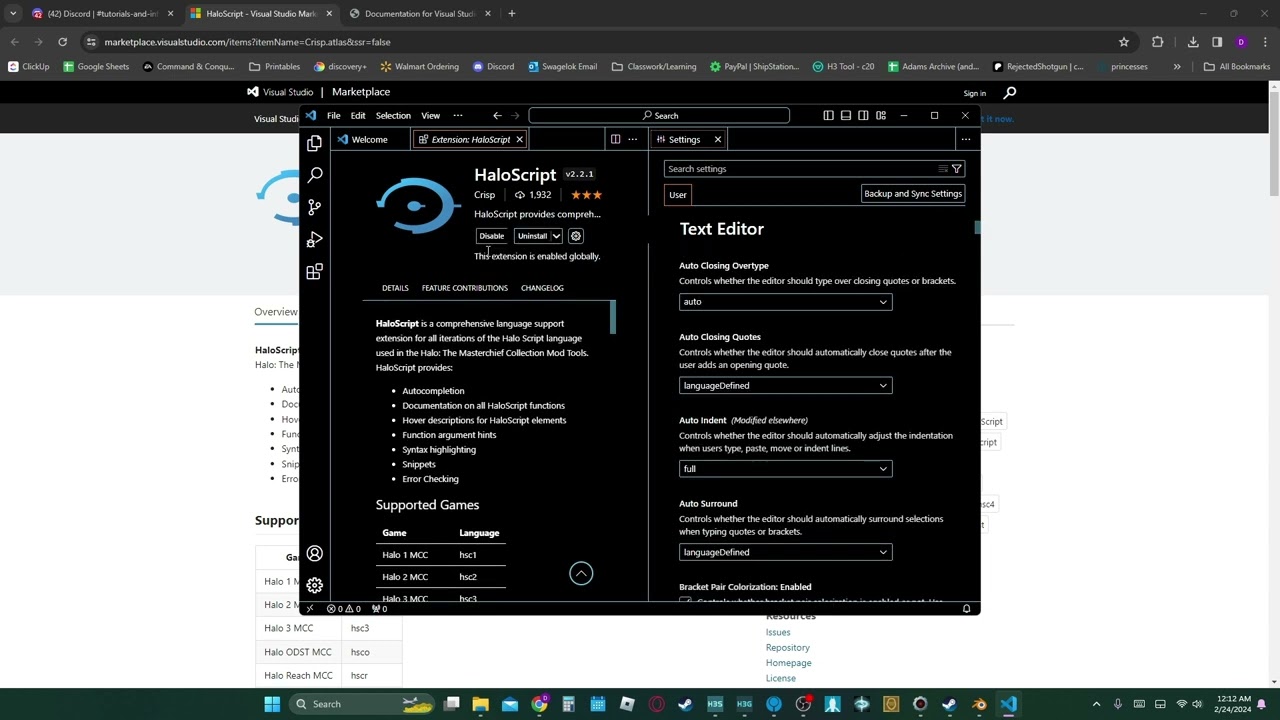The image size is (1280, 720).
Task: Open Chrome downloads icon
Action: pos(1193,42)
